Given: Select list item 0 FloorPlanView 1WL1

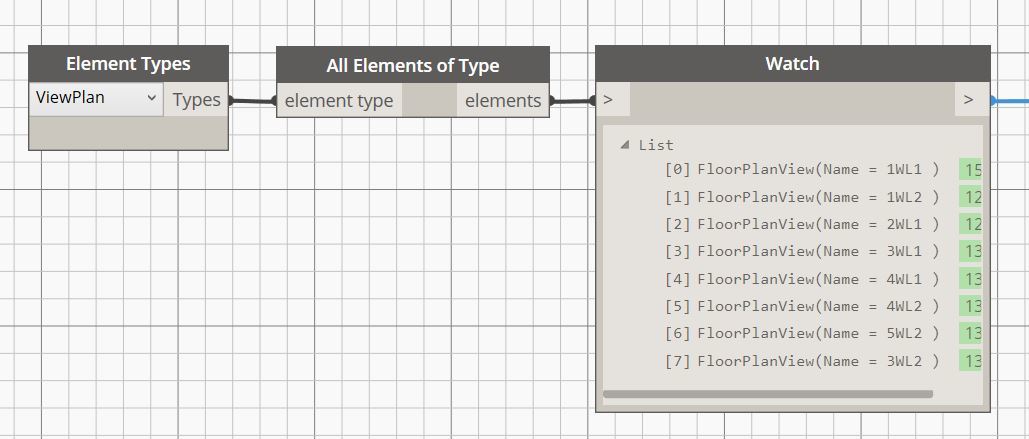Looking at the screenshot, I should [x=804, y=170].
